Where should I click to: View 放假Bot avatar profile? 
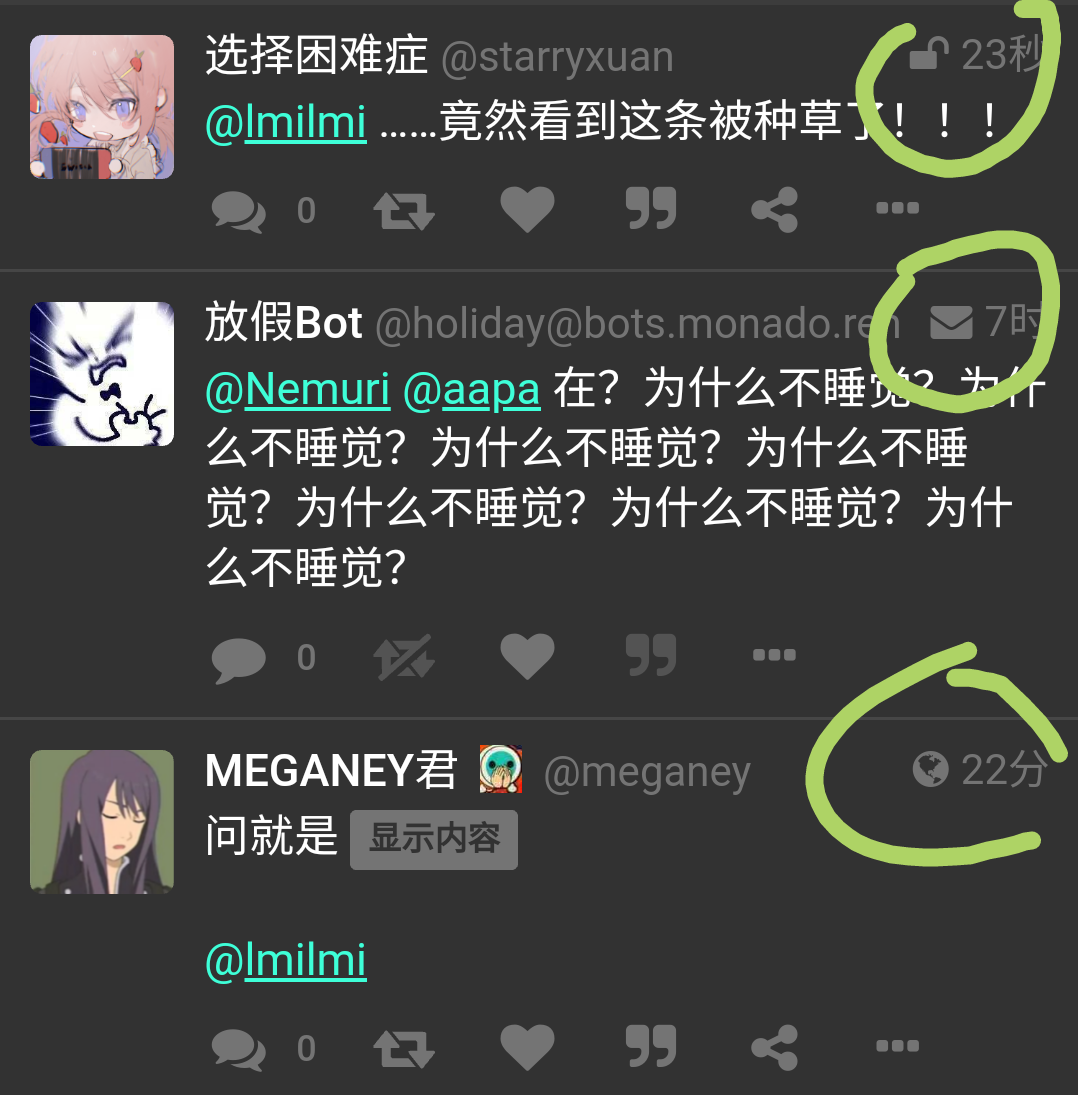[102, 374]
